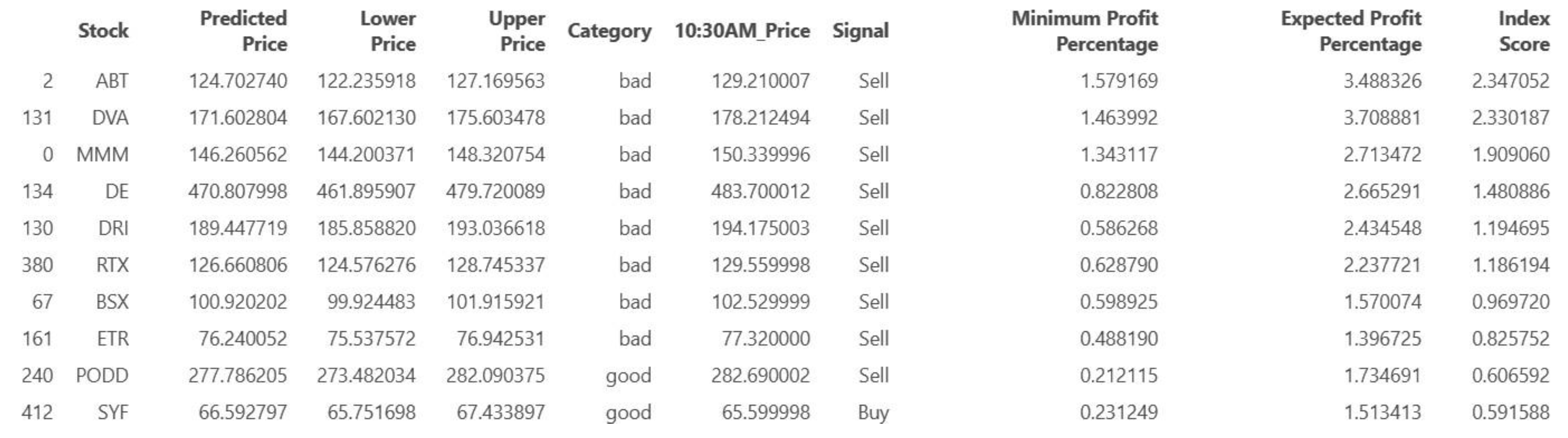Click row index 134 for DE

[x=37, y=192]
